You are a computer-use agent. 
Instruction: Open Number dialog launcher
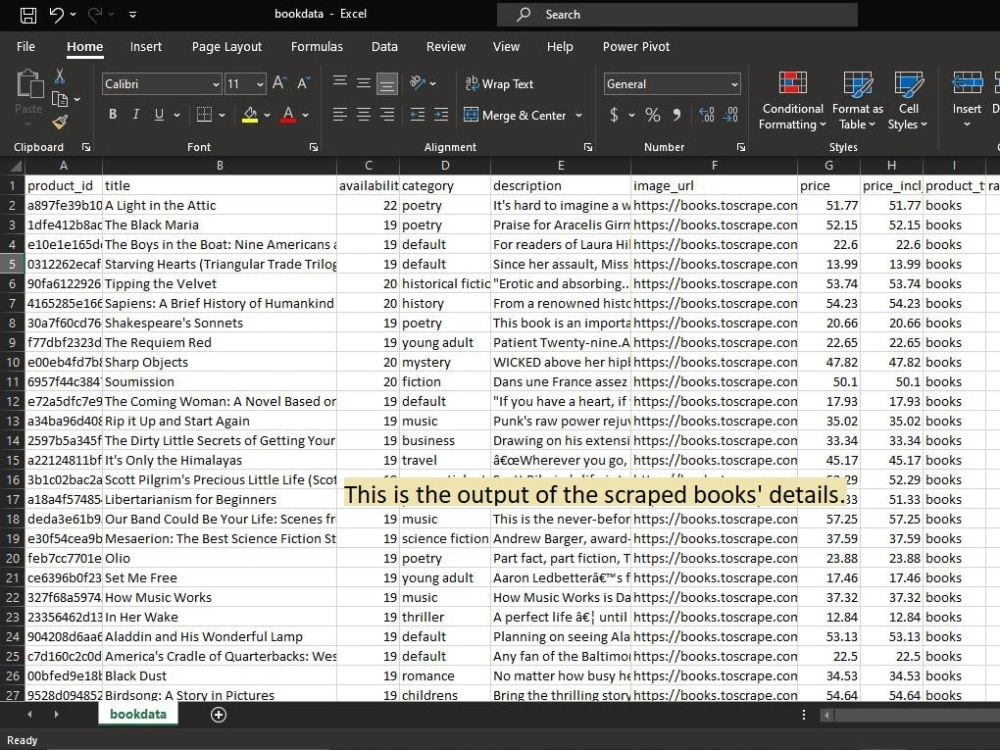(x=741, y=147)
